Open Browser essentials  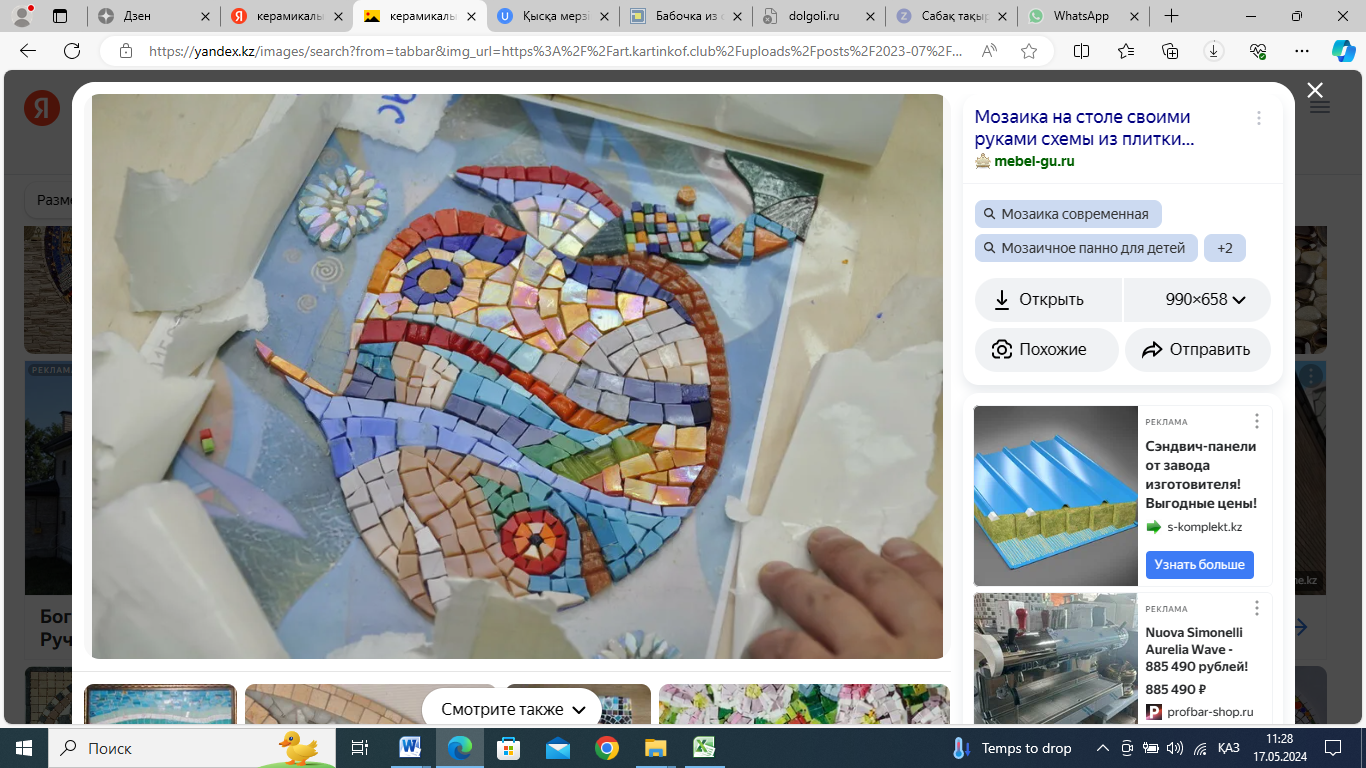[1258, 51]
